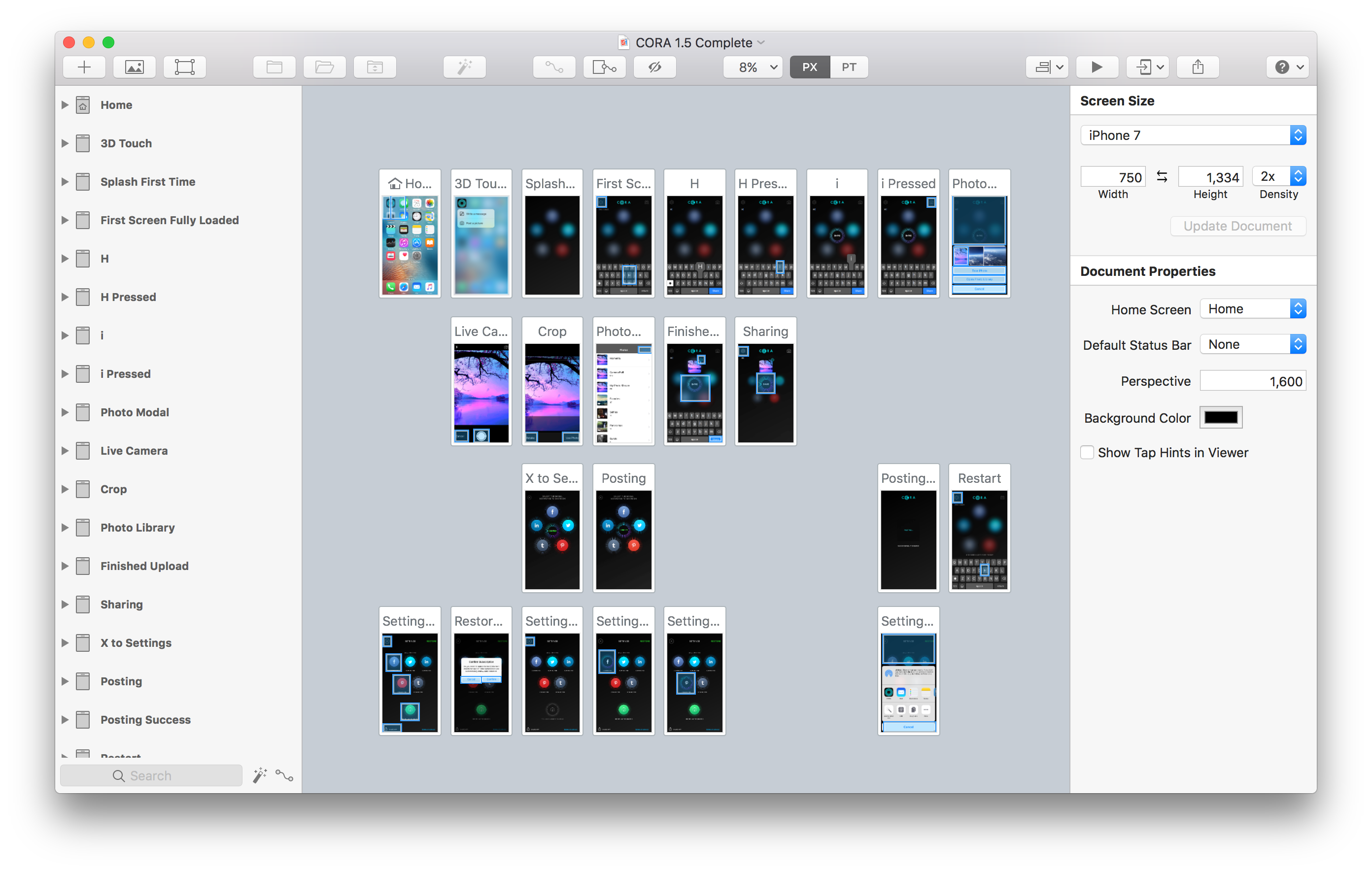Enable Show Tap Hints in Viewer
The width and height of the screenshot is (1372, 872).
(1087, 452)
